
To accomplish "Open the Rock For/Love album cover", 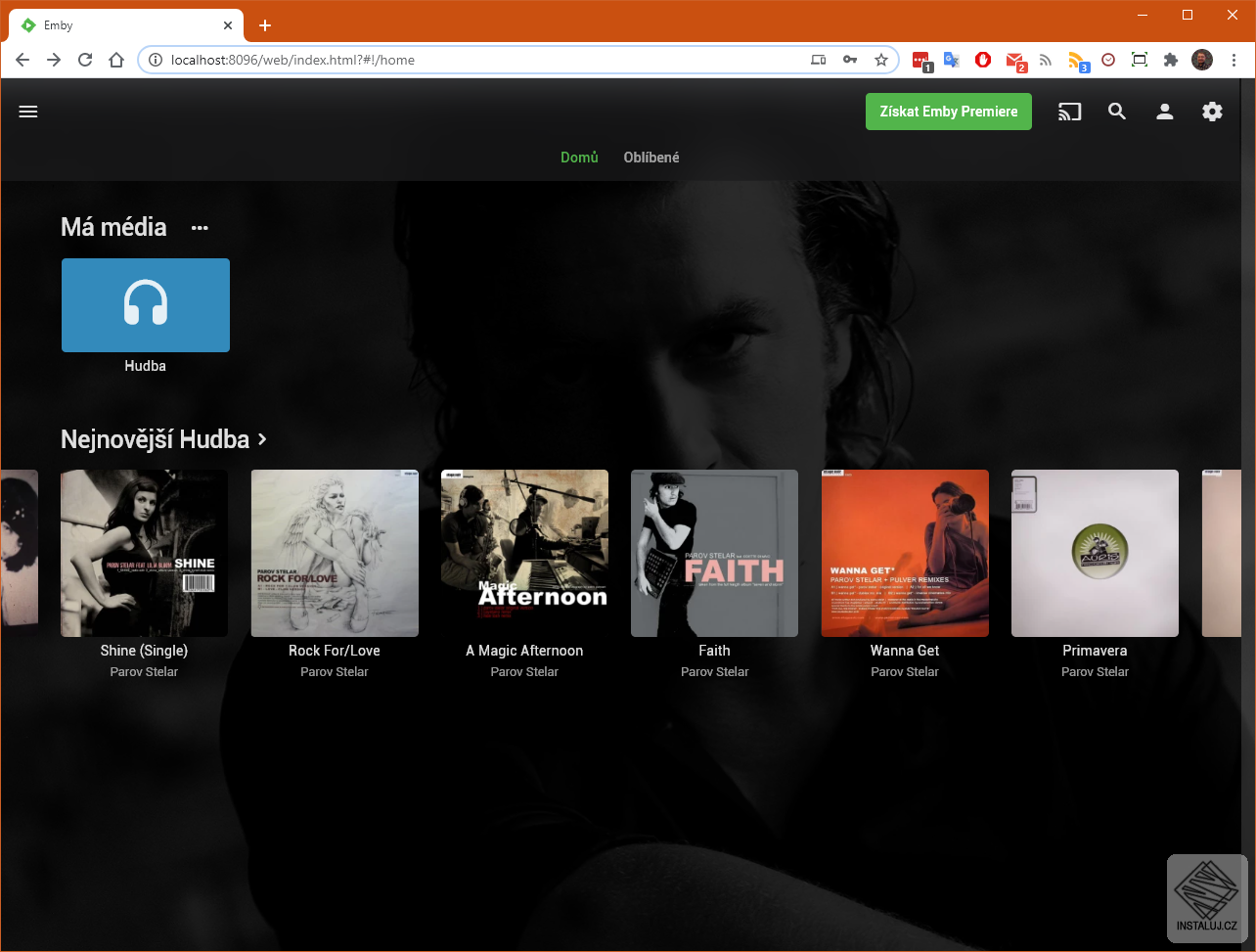I will [335, 553].
